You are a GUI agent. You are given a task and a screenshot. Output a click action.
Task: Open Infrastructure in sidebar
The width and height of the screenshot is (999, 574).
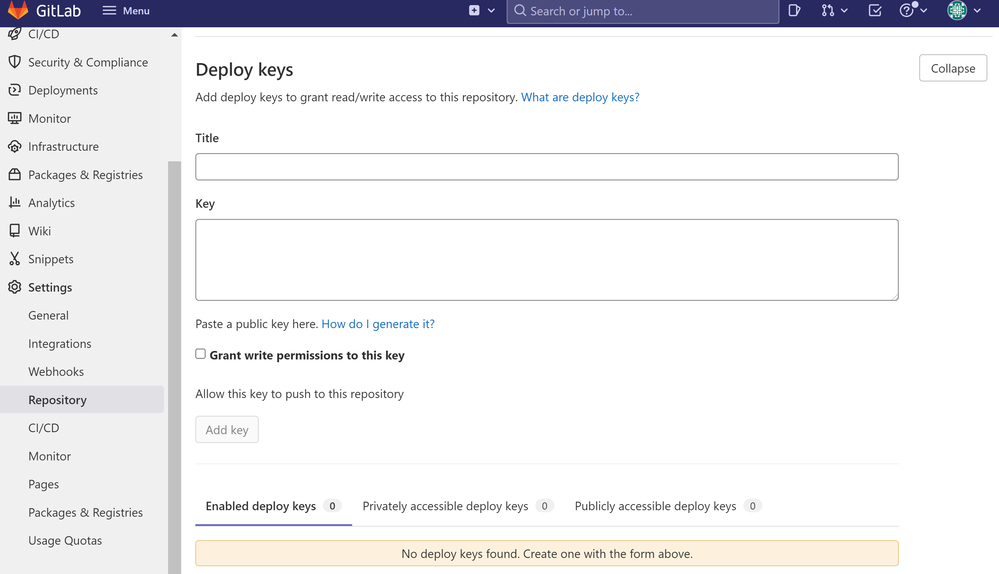(63, 147)
